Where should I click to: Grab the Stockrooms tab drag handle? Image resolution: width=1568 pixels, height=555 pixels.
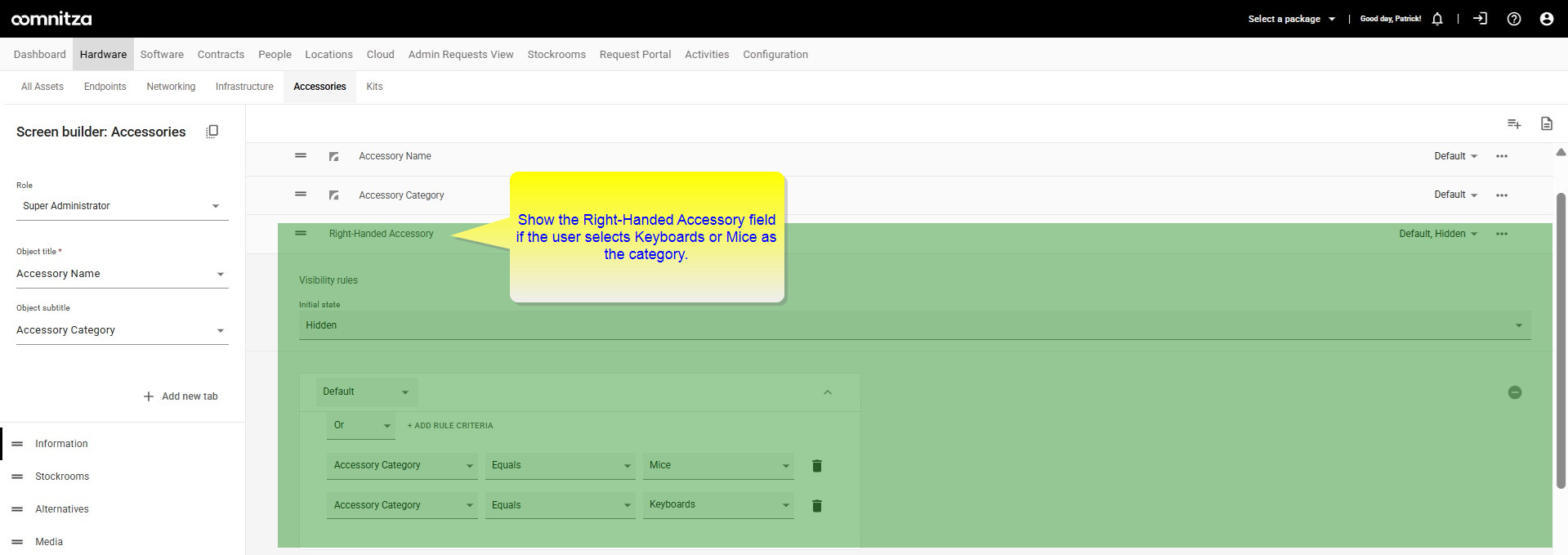(17, 477)
